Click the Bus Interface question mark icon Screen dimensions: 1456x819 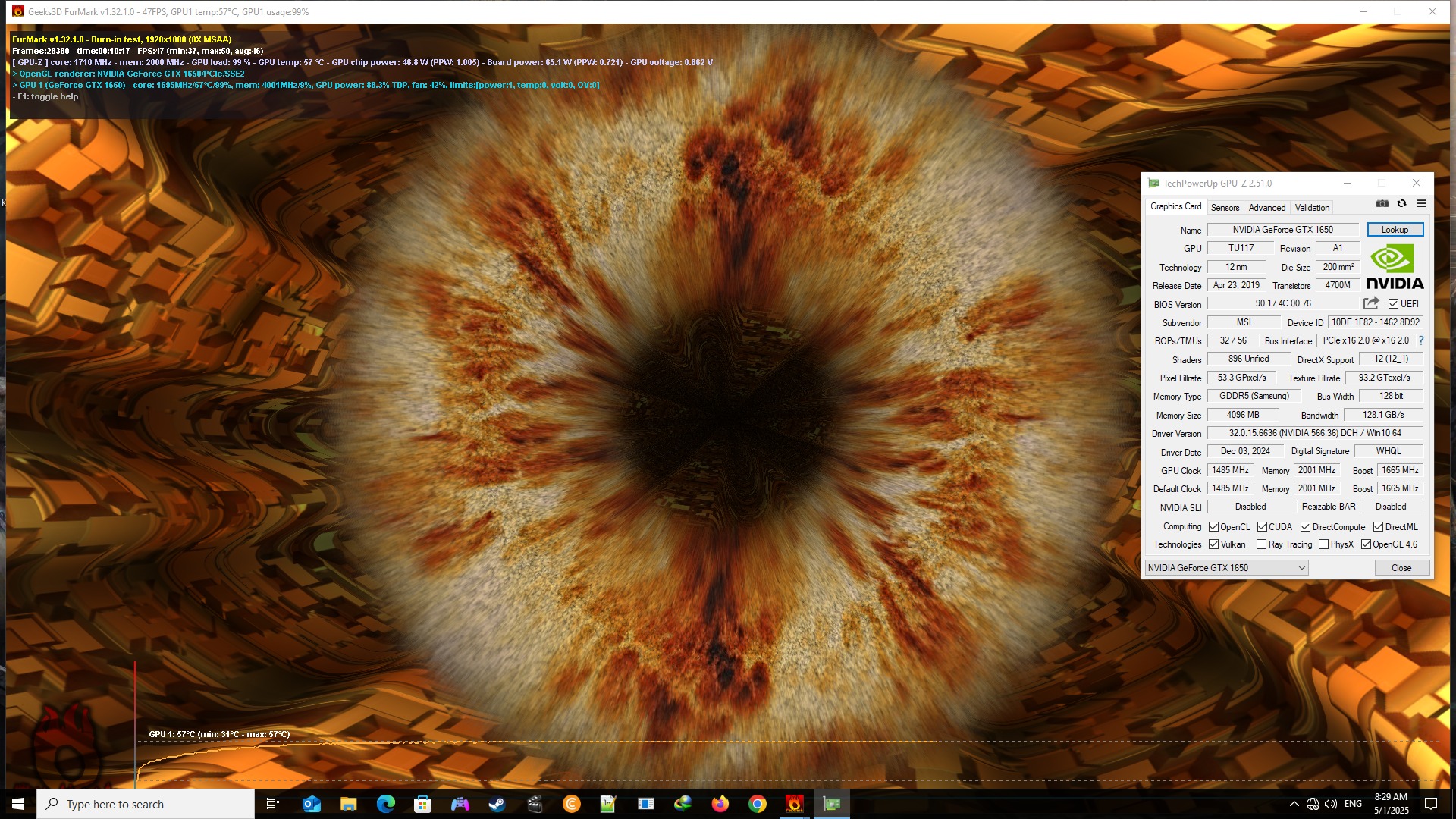click(1420, 340)
